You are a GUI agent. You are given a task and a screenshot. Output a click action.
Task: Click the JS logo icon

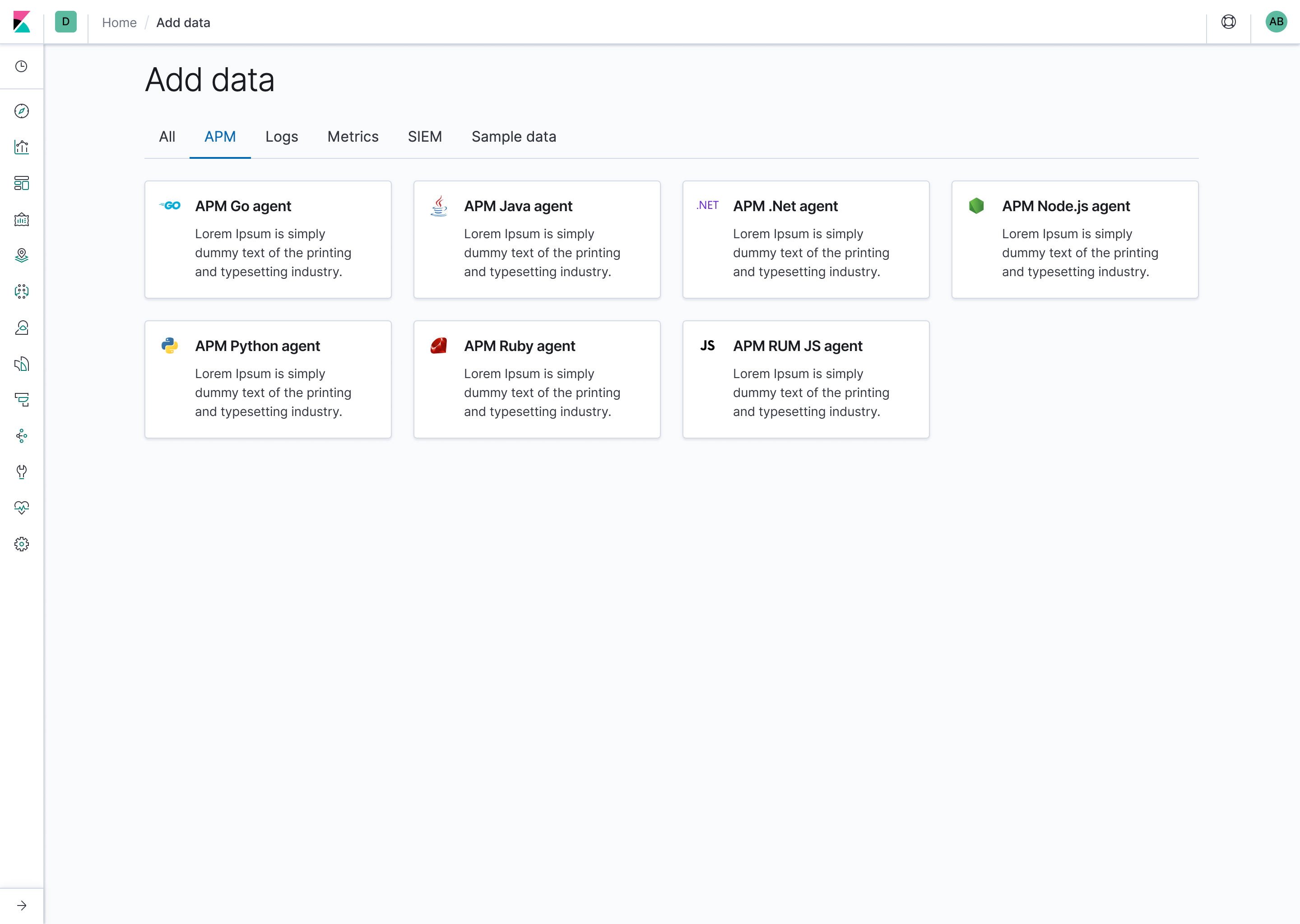pyautogui.click(x=707, y=345)
